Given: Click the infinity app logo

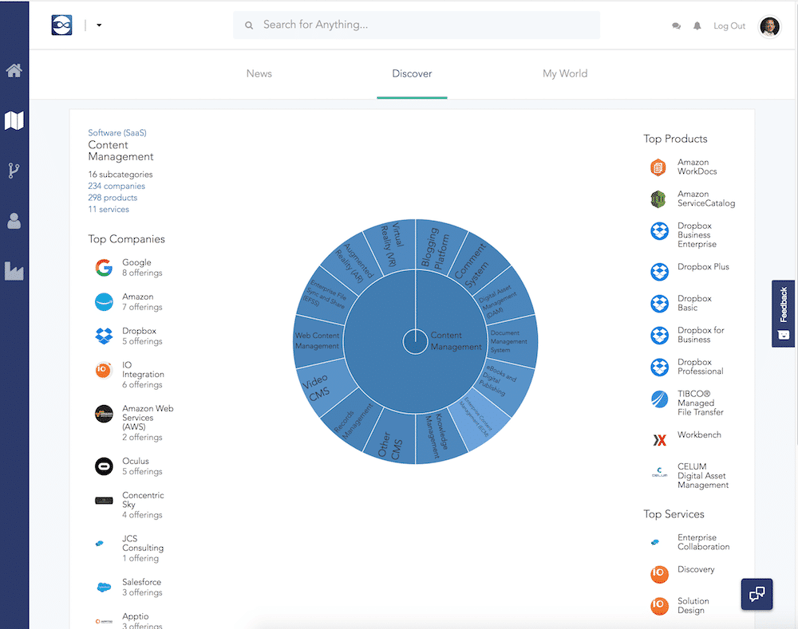Looking at the screenshot, I should click(x=62, y=25).
